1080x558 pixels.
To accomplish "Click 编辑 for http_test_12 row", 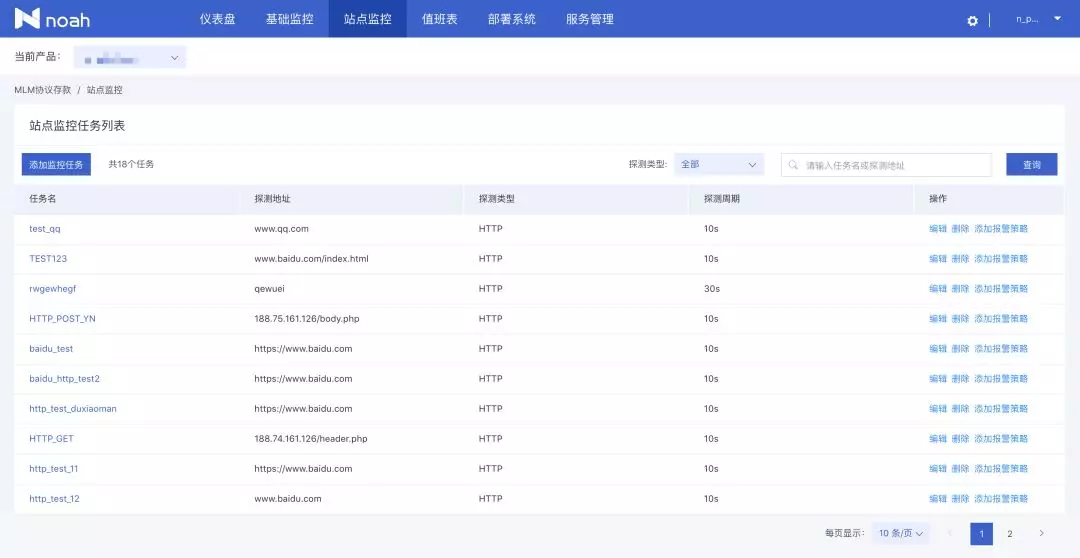I will pos(938,498).
